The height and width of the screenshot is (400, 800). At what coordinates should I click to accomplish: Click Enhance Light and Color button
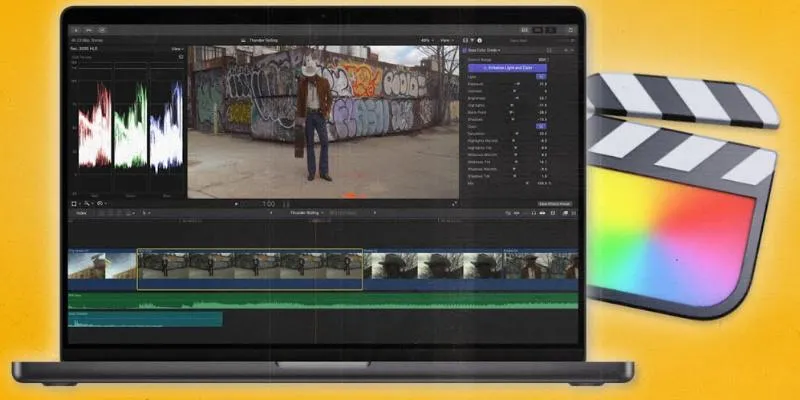tap(508, 68)
